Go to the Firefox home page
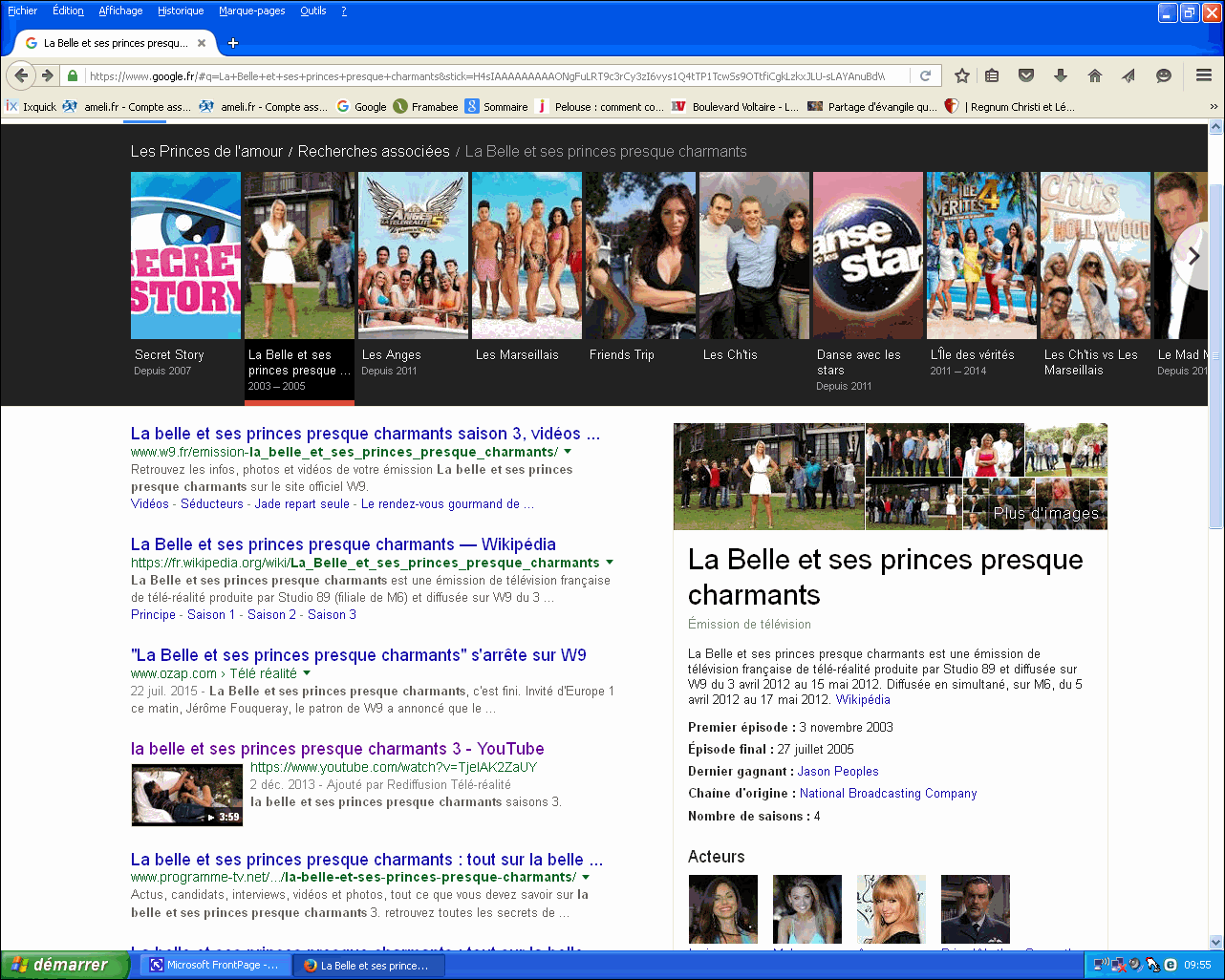1225x980 pixels. pyautogui.click(x=1095, y=75)
